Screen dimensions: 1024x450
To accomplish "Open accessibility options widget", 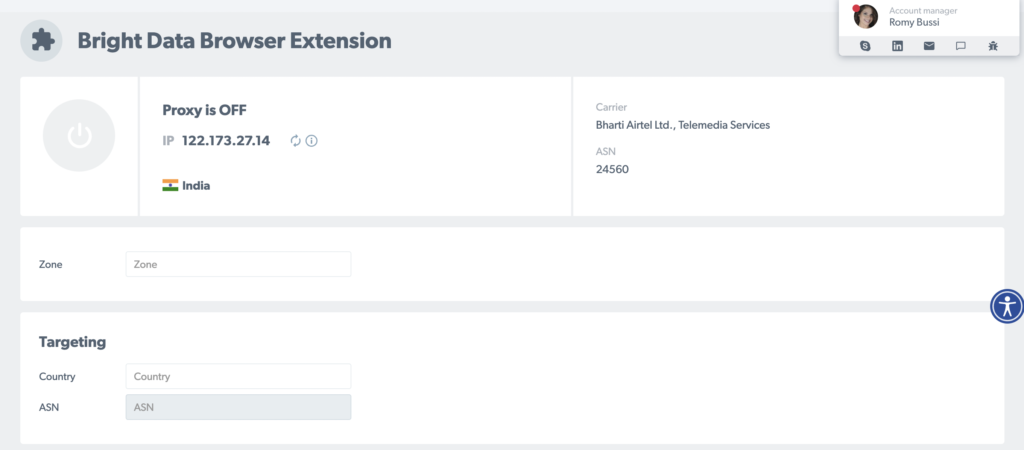I will 1006,305.
